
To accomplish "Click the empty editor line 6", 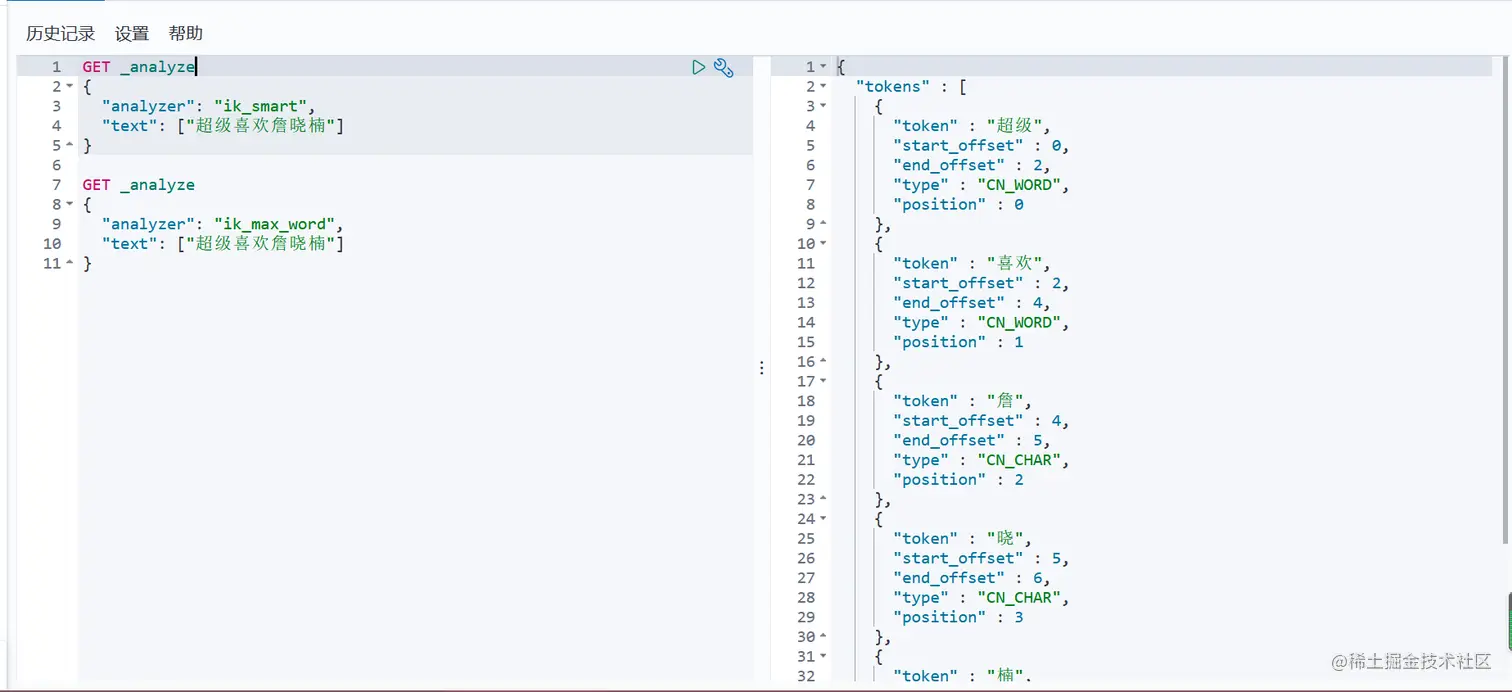I will coord(415,165).
